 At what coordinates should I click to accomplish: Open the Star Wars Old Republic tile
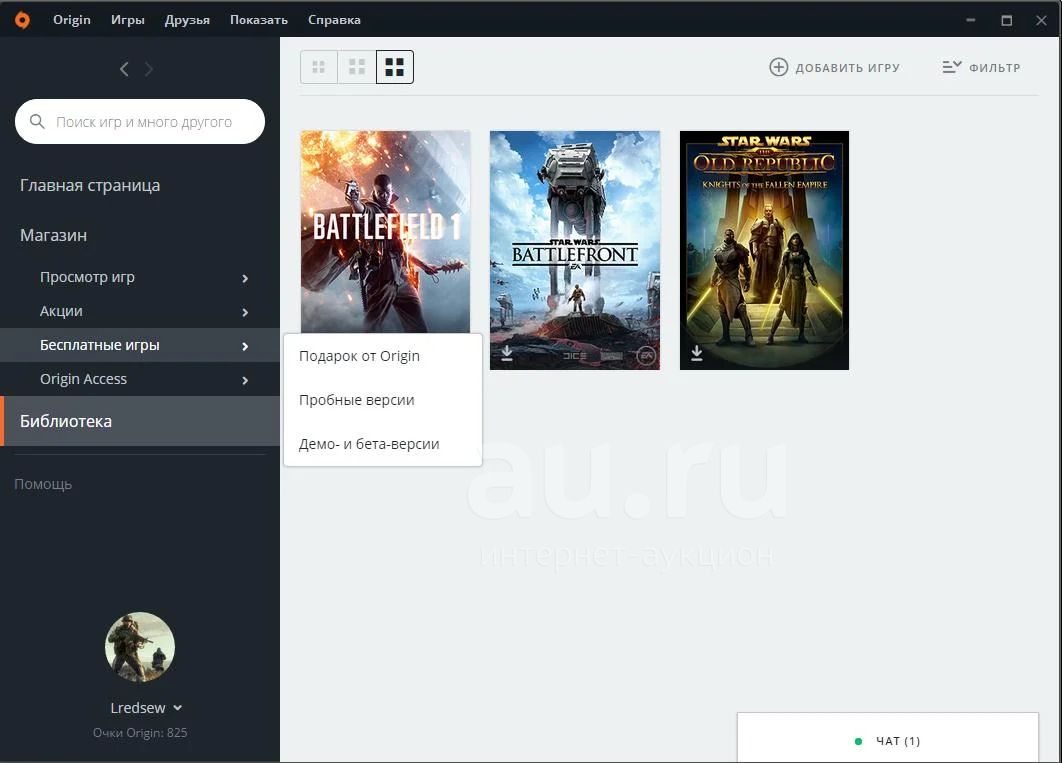pyautogui.click(x=764, y=250)
